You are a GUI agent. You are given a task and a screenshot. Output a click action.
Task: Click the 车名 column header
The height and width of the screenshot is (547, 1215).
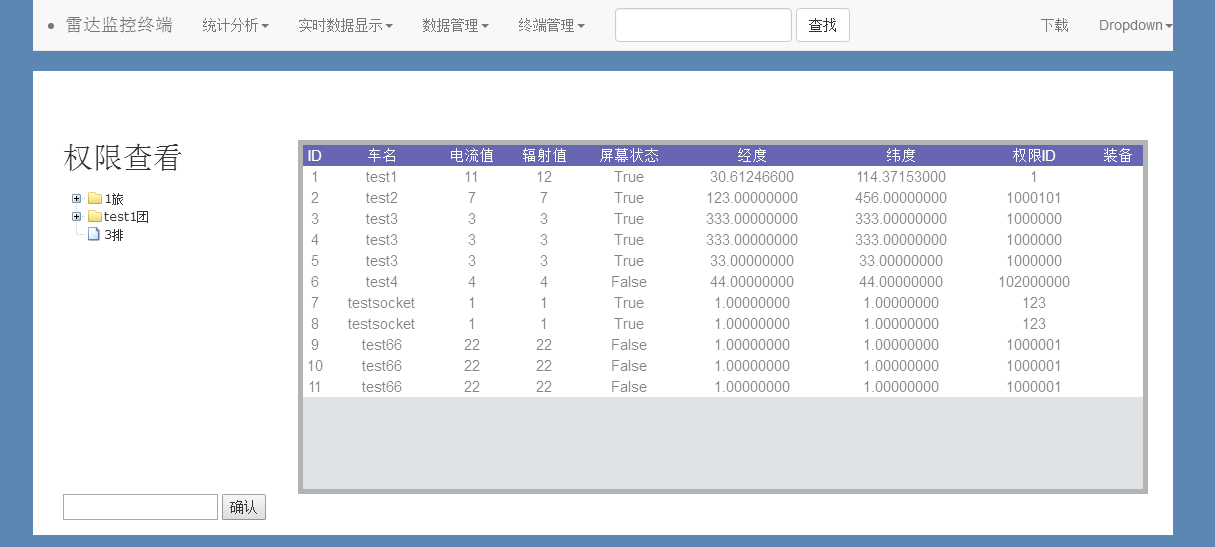[382, 155]
